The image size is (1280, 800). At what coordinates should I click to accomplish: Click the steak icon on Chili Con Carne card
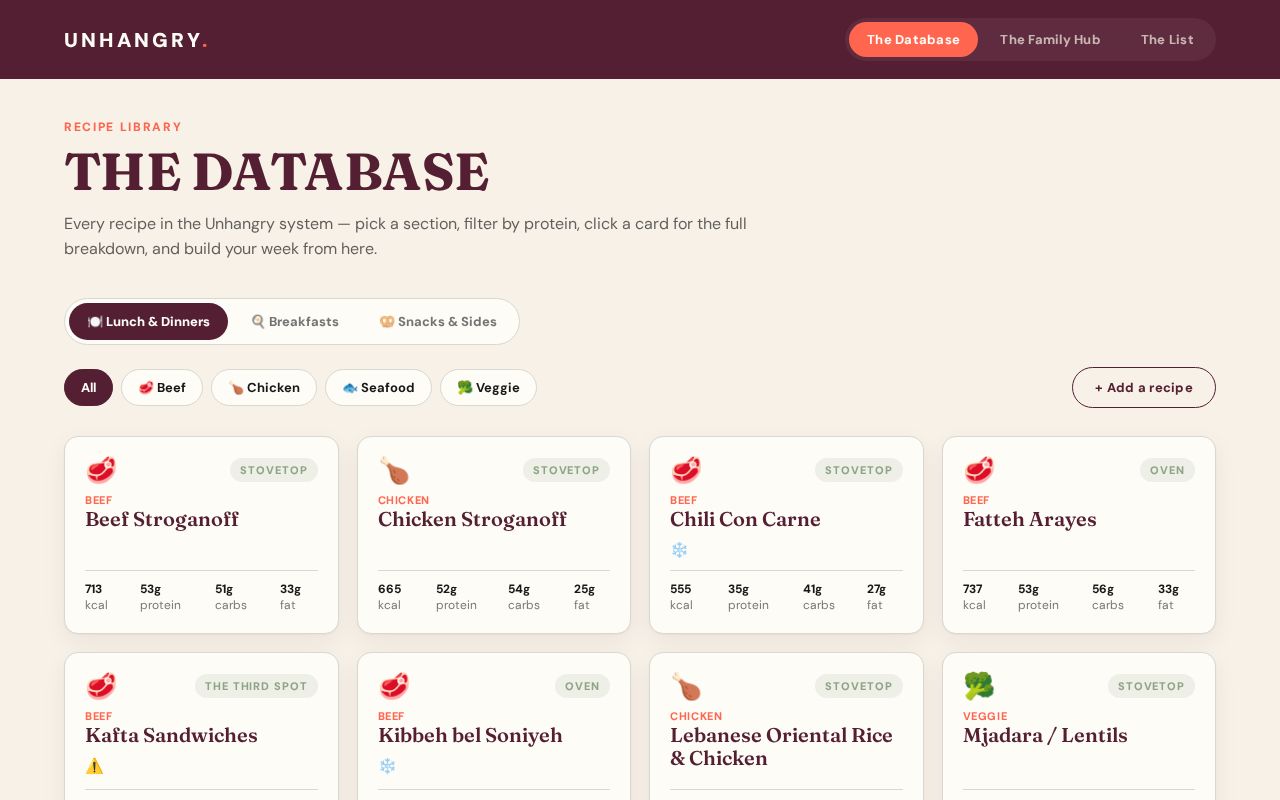[x=686, y=470]
